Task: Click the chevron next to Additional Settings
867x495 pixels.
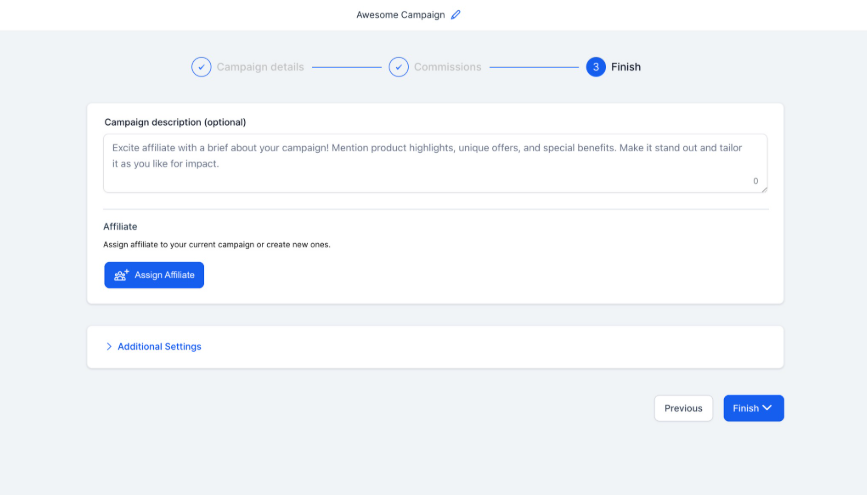Action: tap(109, 347)
